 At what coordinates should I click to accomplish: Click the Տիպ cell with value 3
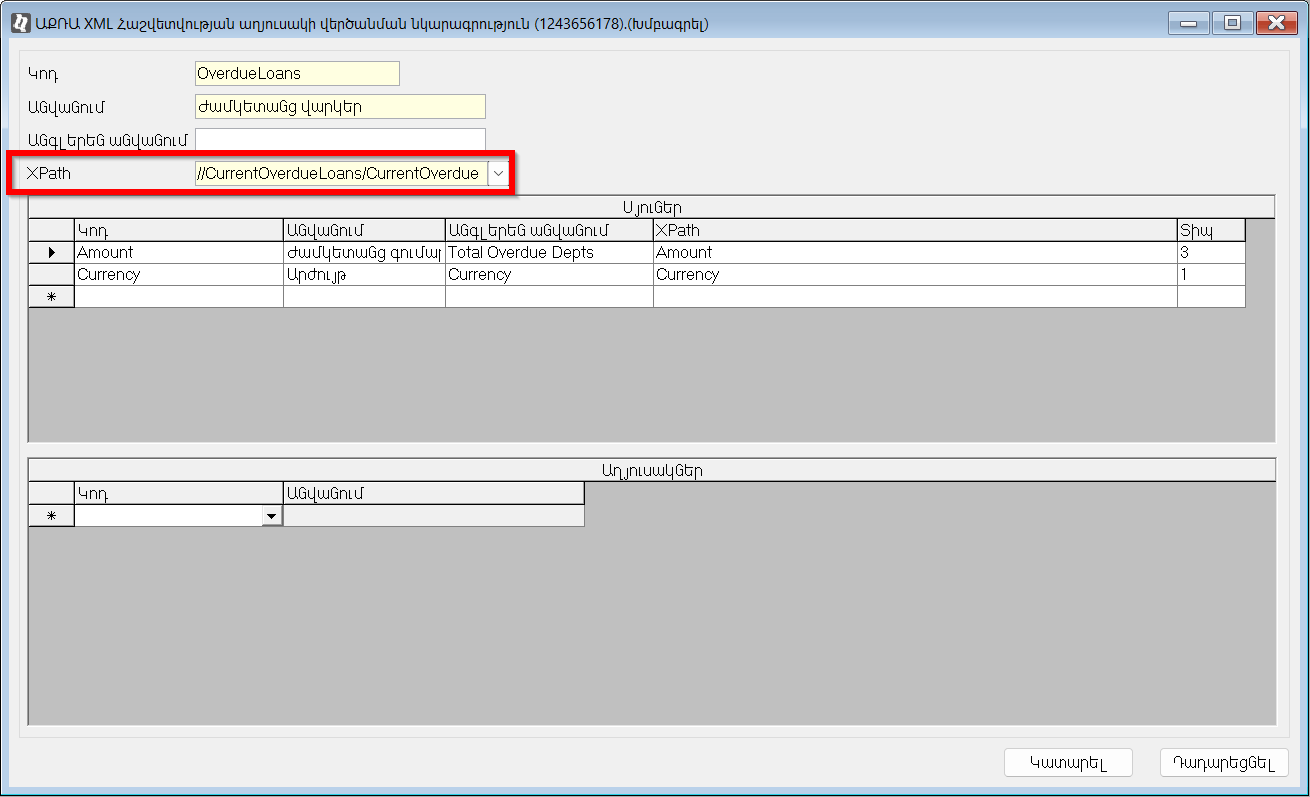tap(1210, 253)
